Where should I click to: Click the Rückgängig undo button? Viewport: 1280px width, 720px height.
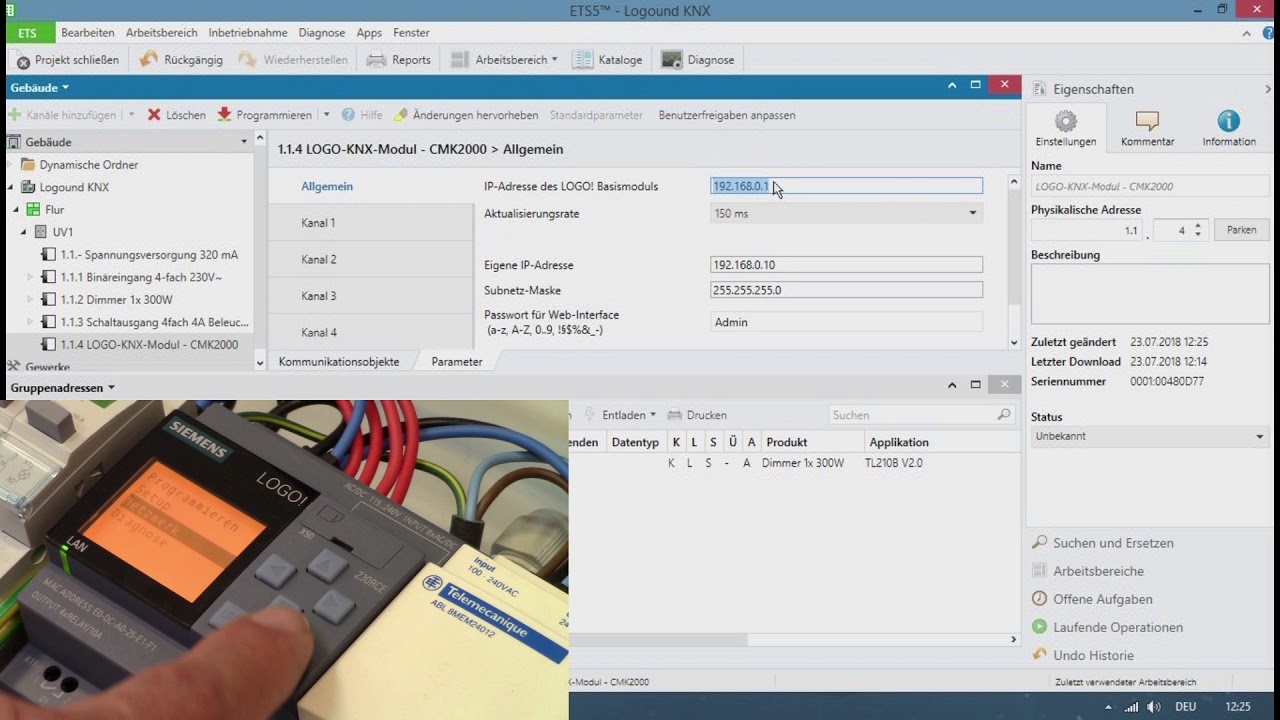(181, 60)
